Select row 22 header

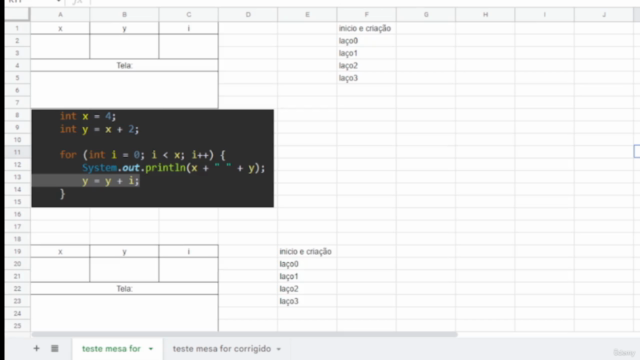click(17, 289)
